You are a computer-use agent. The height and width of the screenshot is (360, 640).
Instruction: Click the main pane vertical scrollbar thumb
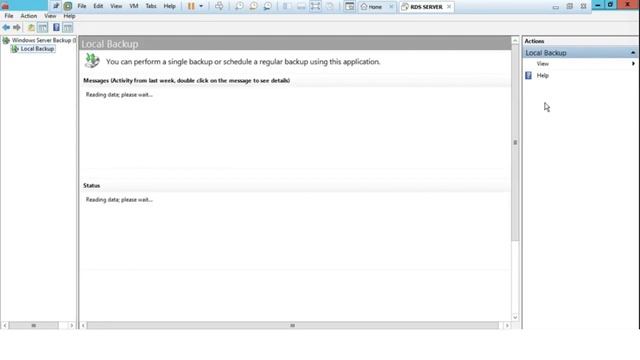515,142
